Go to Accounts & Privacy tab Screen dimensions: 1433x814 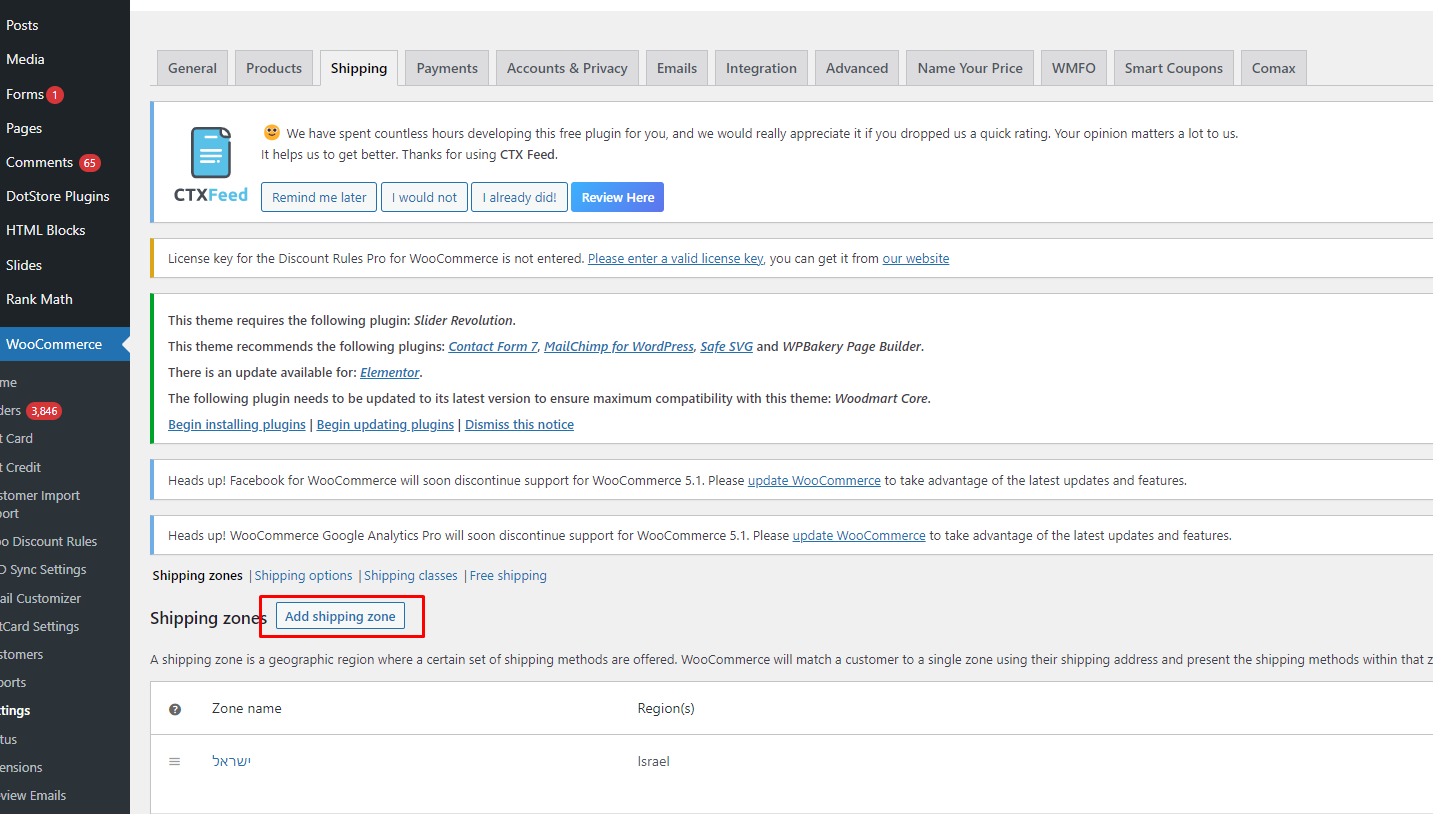tap(567, 68)
